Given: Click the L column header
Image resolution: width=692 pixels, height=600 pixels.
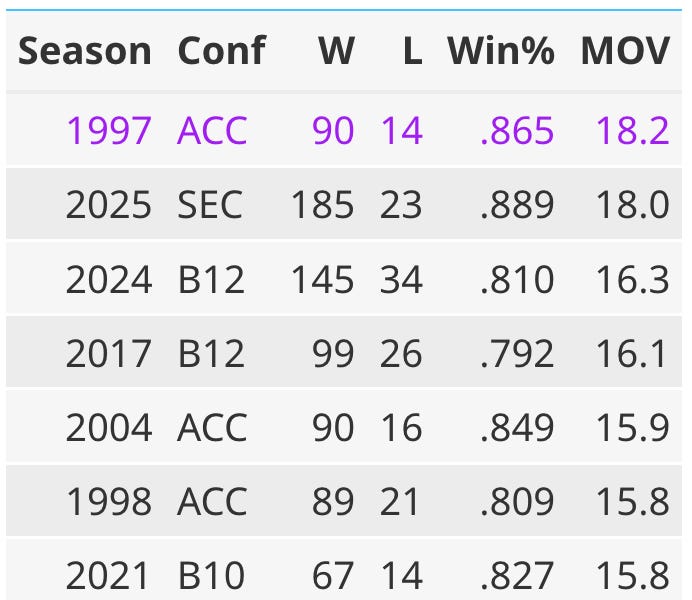Looking at the screenshot, I should click(412, 51).
